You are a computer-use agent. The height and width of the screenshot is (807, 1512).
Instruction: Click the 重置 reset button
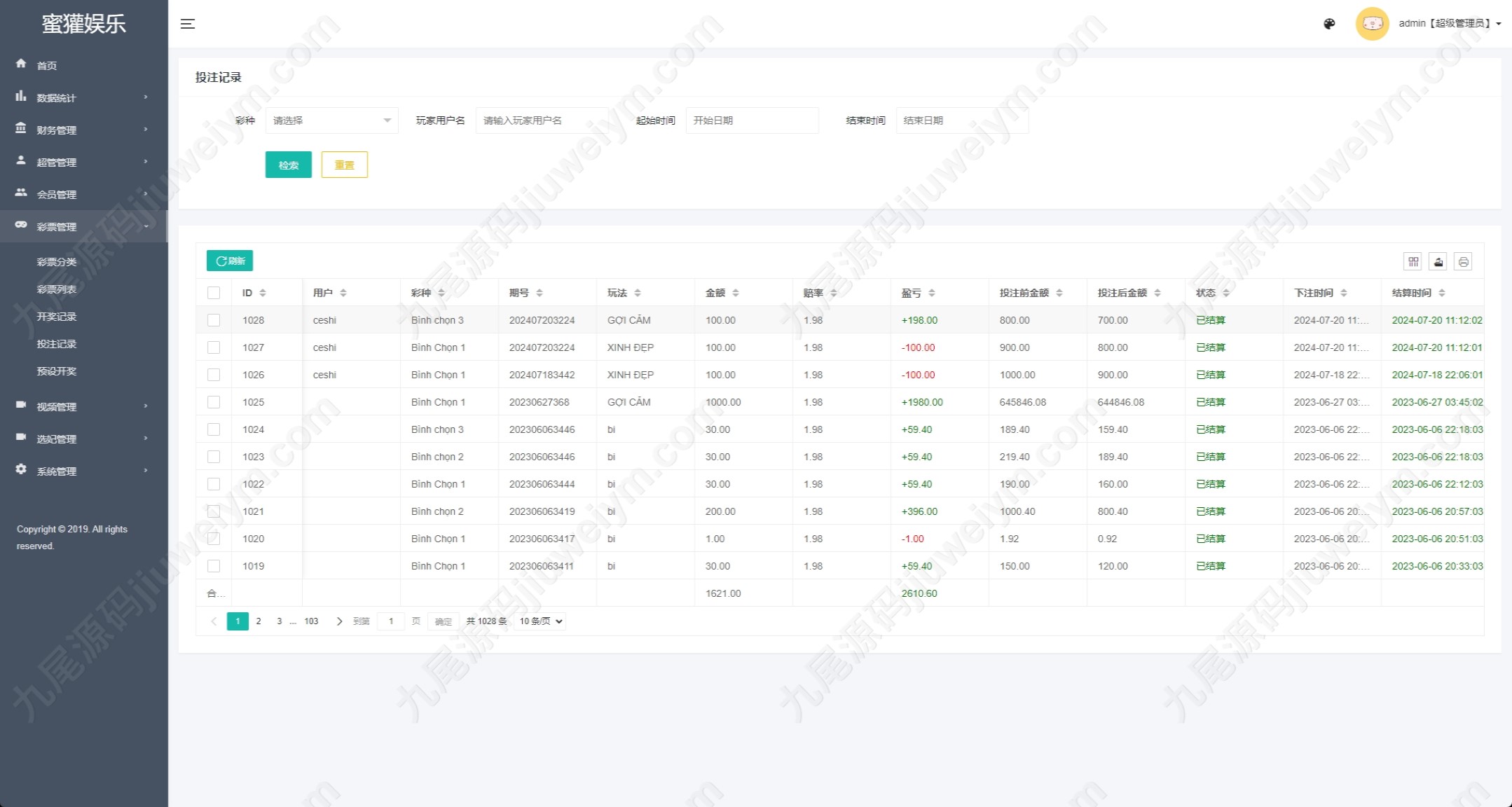(x=345, y=165)
